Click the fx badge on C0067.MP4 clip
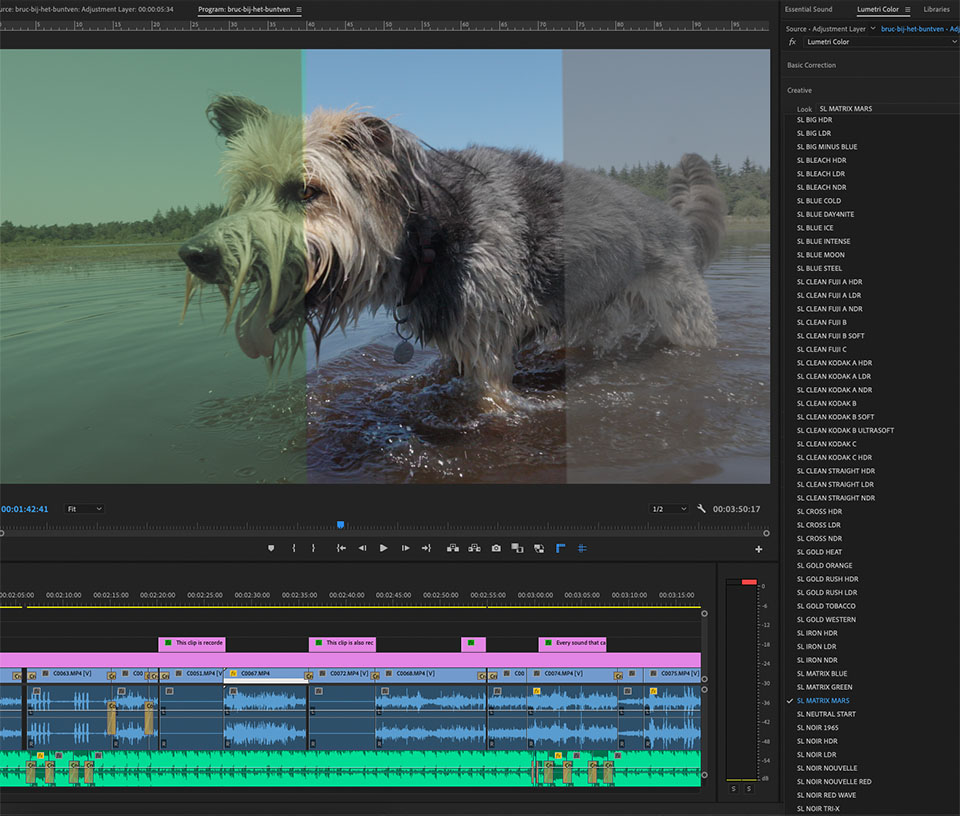 point(233,673)
